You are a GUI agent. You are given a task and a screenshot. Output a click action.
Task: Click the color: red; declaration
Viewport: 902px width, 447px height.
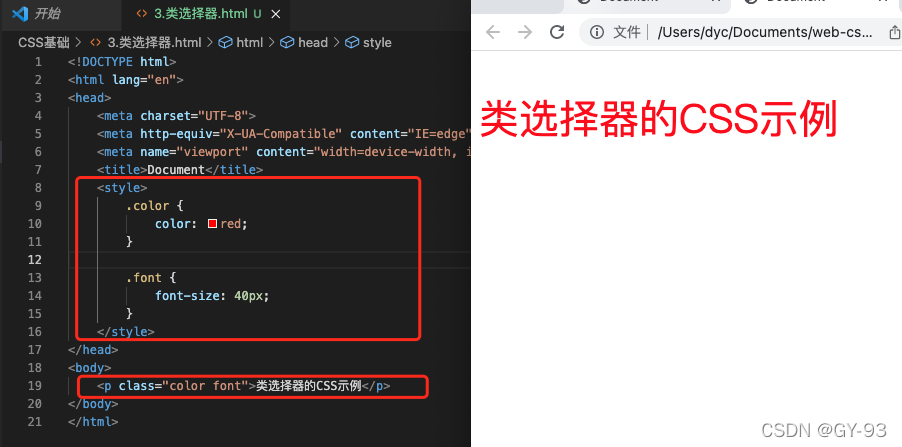coord(201,224)
